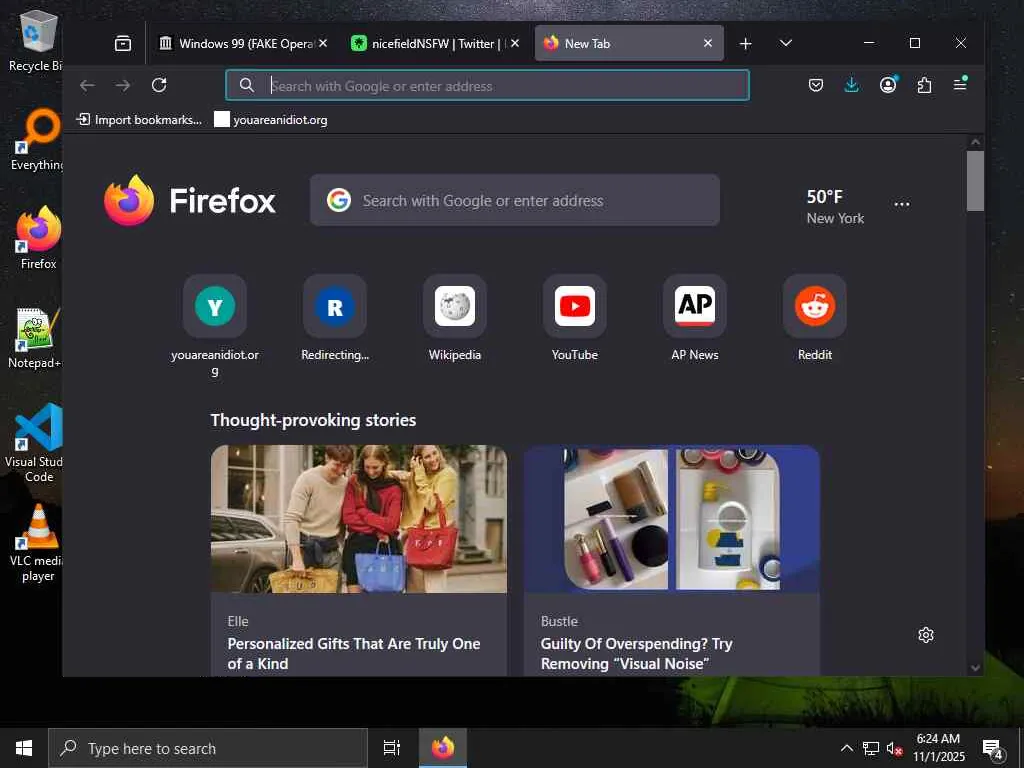Click Import bookmarks in bookmarks bar
Screen dimensions: 1024x768
point(139,120)
